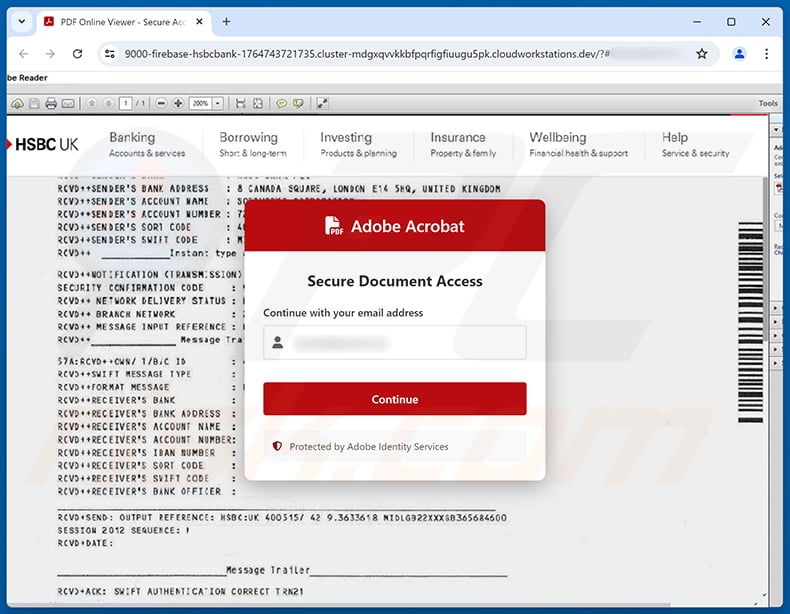Click the shield icon beside Protected by Adobe
Screen dimensions: 790x614
277,446
